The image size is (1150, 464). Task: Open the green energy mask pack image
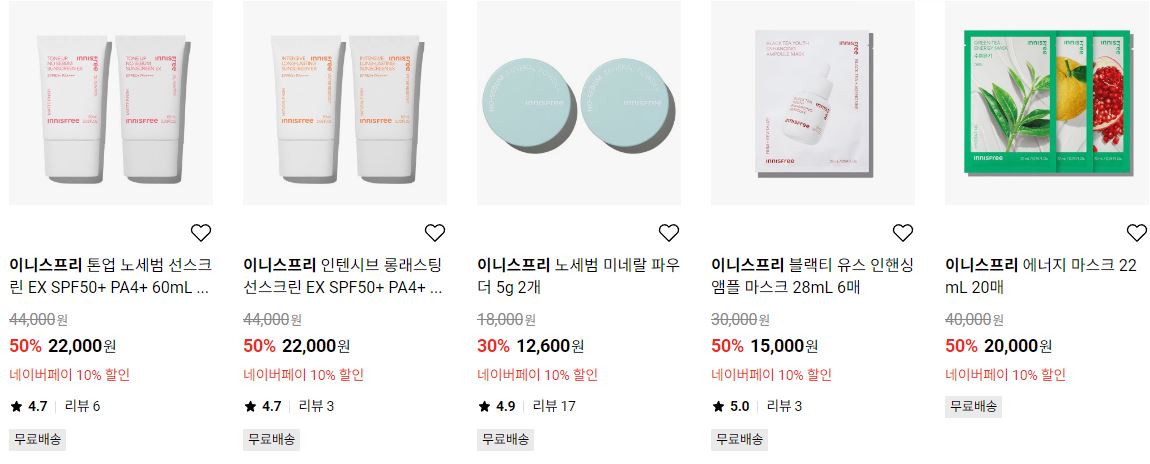[x=1047, y=103]
